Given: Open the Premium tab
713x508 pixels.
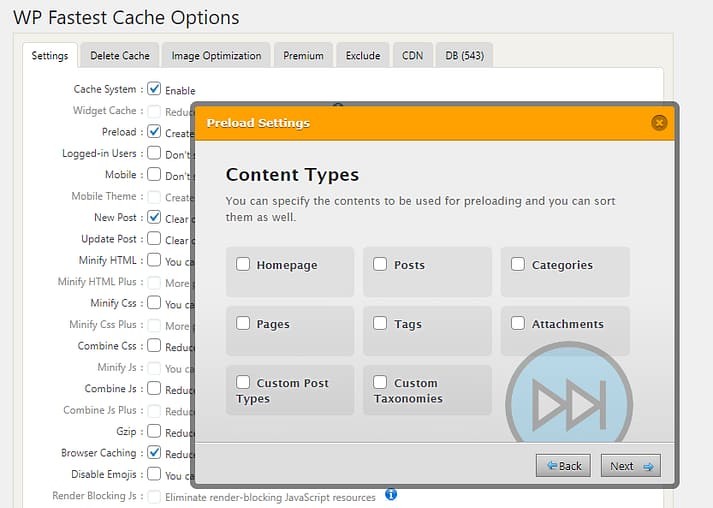Looking at the screenshot, I should [x=303, y=56].
